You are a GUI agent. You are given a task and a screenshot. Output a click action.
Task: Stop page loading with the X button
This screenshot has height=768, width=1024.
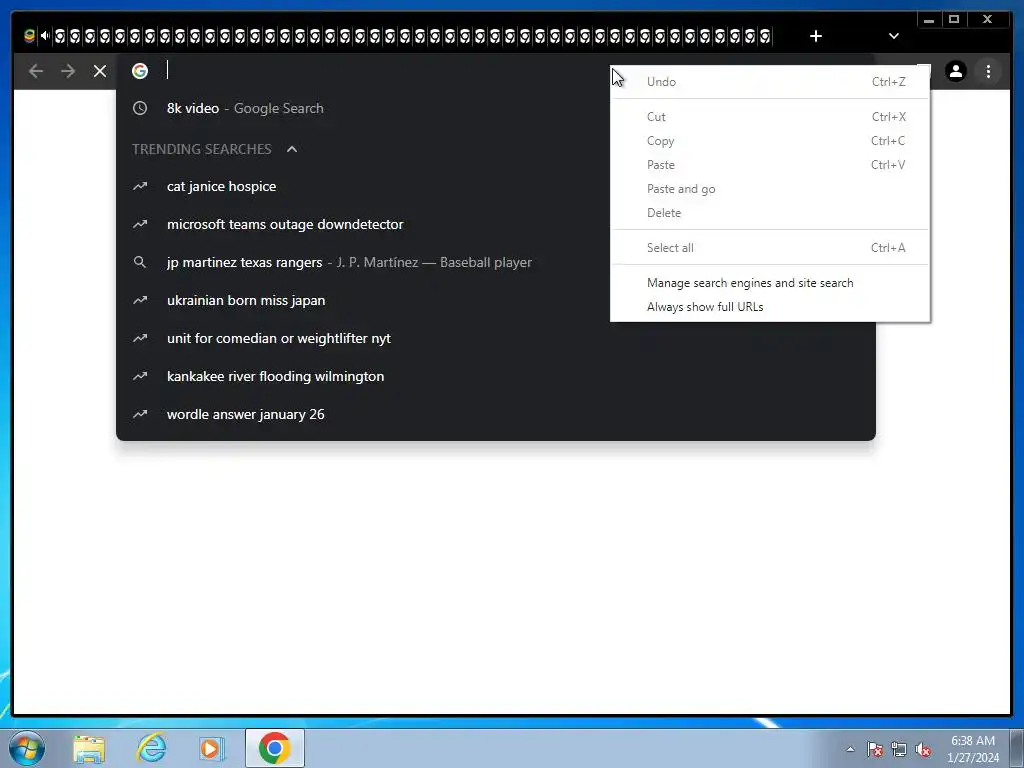(x=100, y=71)
